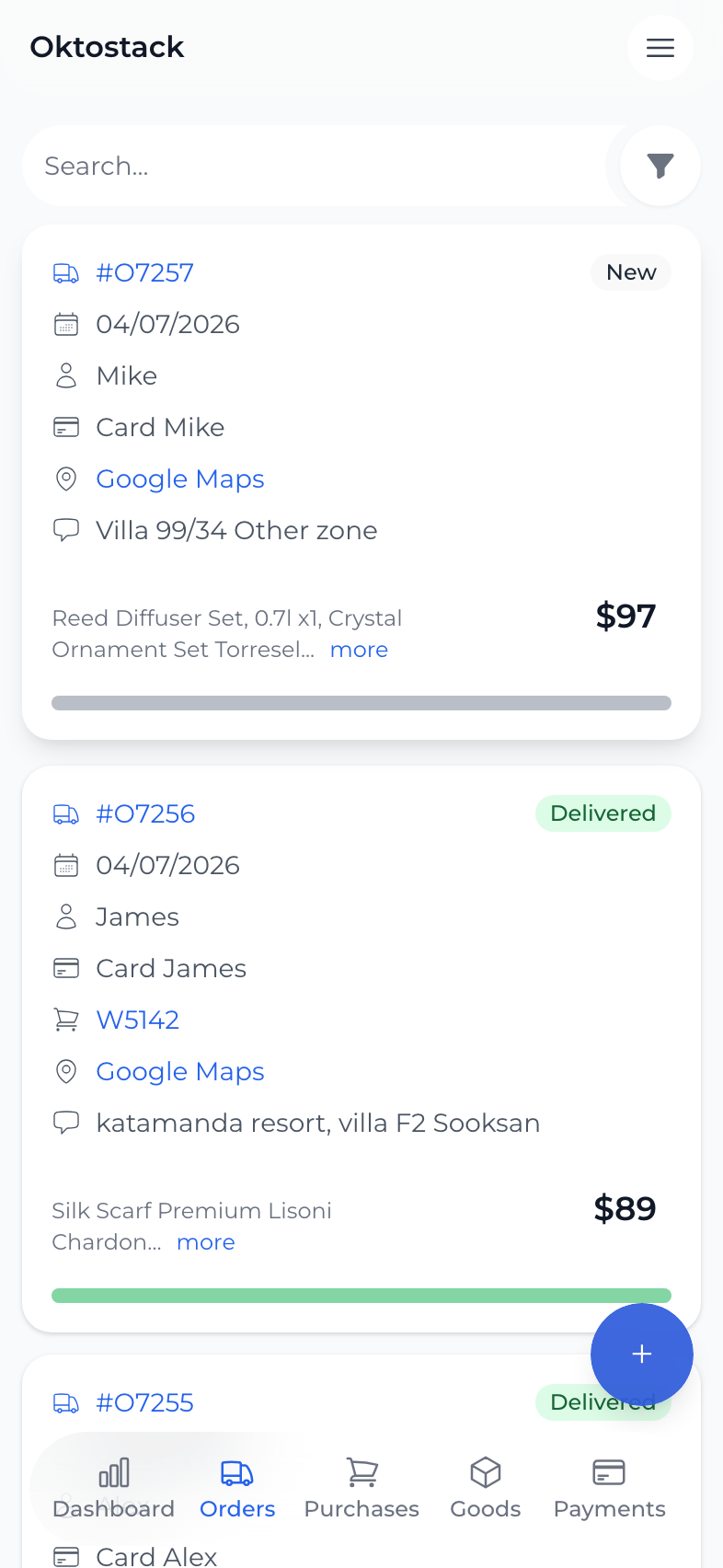Expand Silk Scarf description with more link
The width and height of the screenshot is (723, 1568).
[206, 1242]
